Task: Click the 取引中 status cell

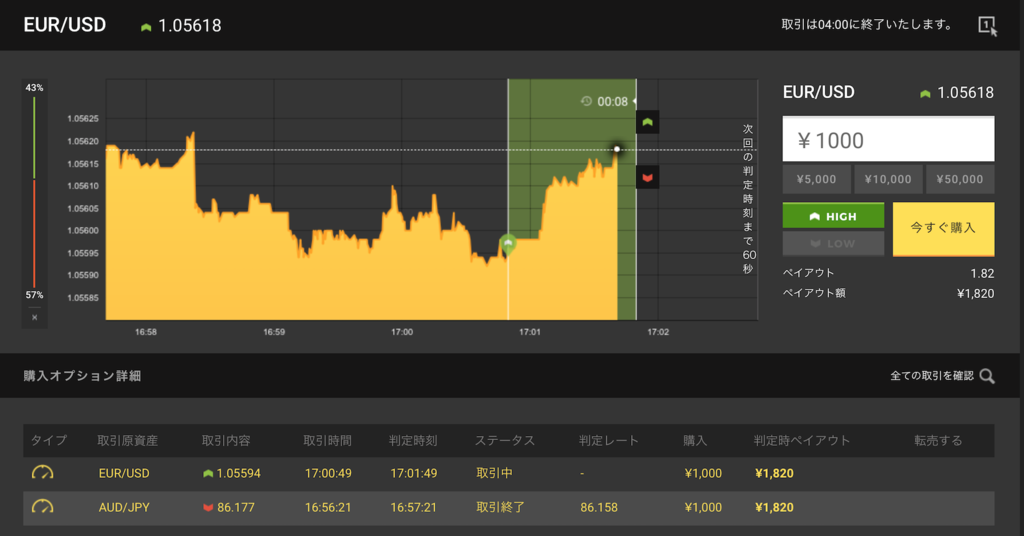Action: pyautogui.click(x=494, y=473)
